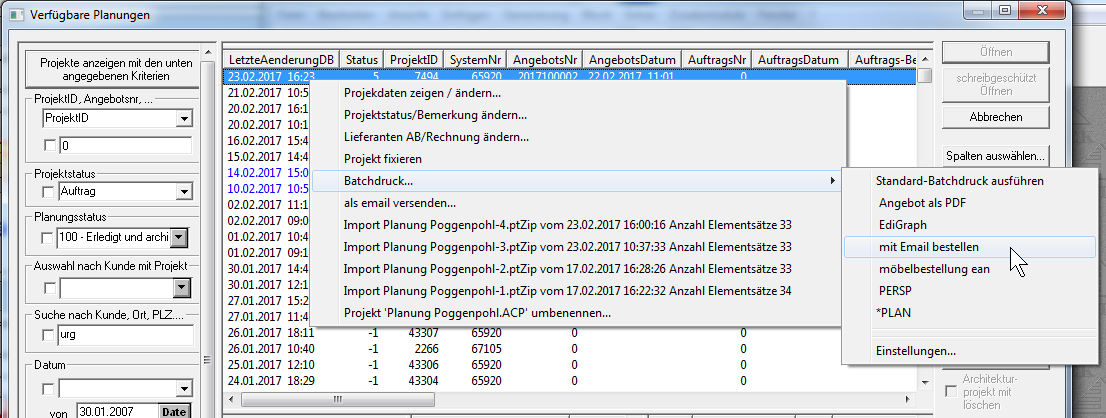Click 'Projektdaten zeigen / ändern...' menu entry
The width and height of the screenshot is (1106, 418).
coord(422,93)
